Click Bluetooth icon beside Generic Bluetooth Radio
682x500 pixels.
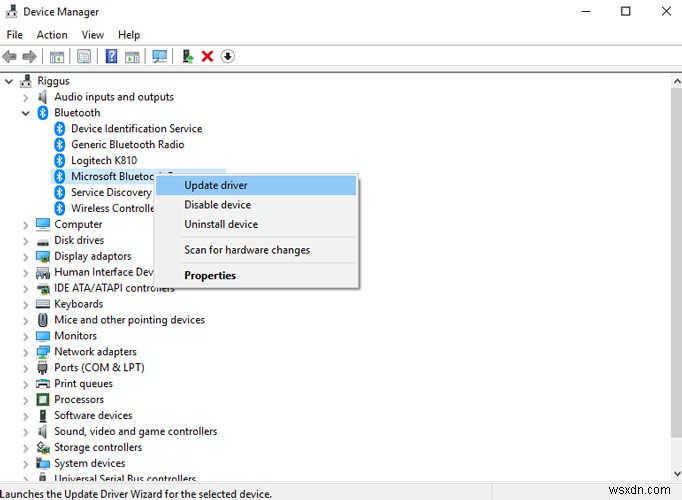click(x=60, y=144)
